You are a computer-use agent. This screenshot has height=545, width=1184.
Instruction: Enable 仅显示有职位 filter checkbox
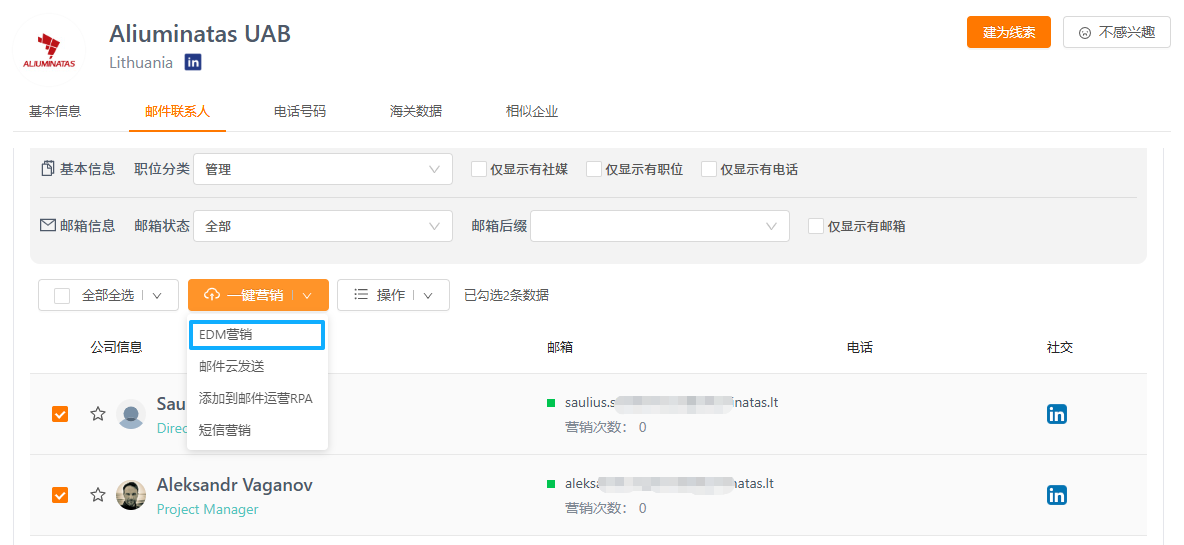pyautogui.click(x=594, y=169)
